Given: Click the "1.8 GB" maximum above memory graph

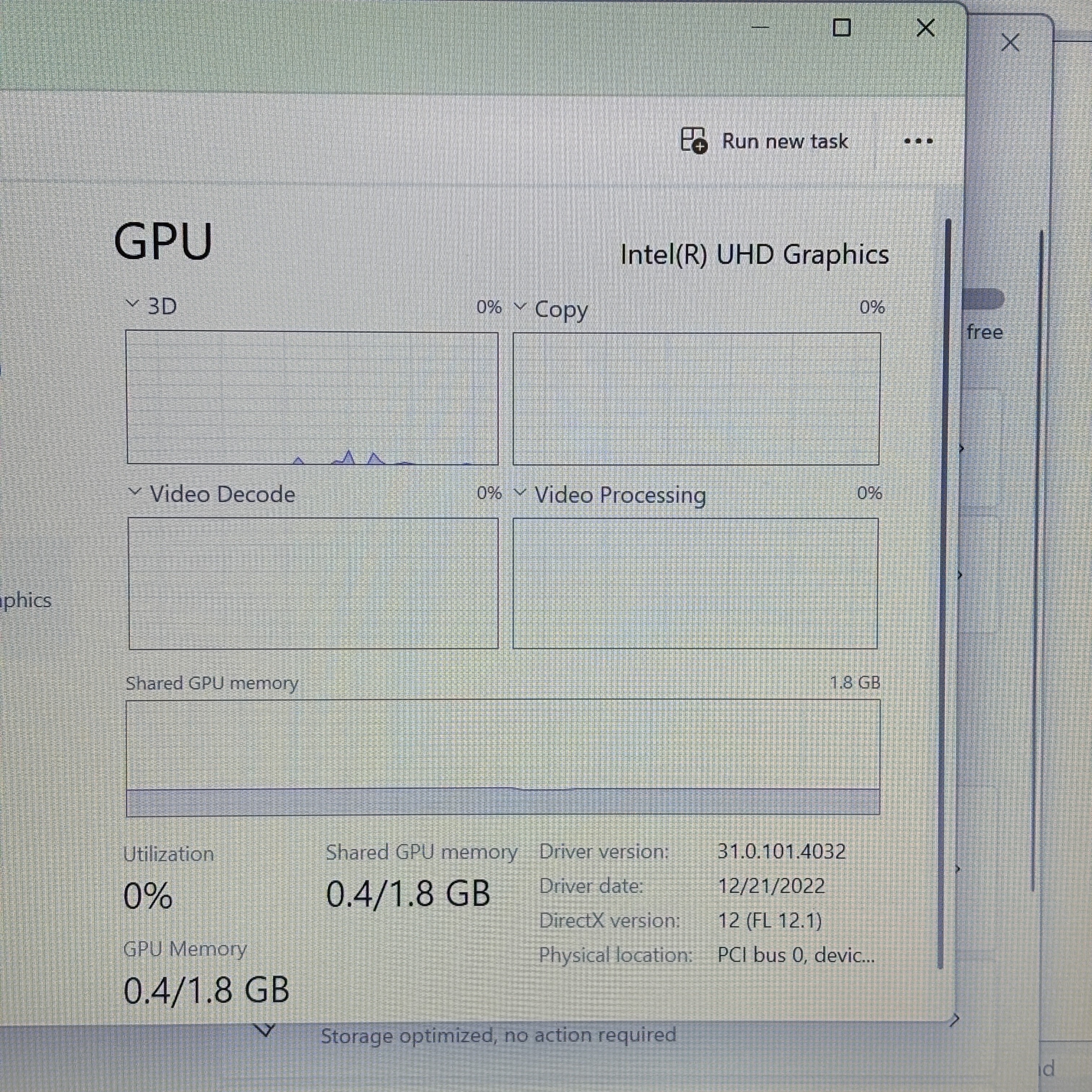Looking at the screenshot, I should [x=855, y=682].
